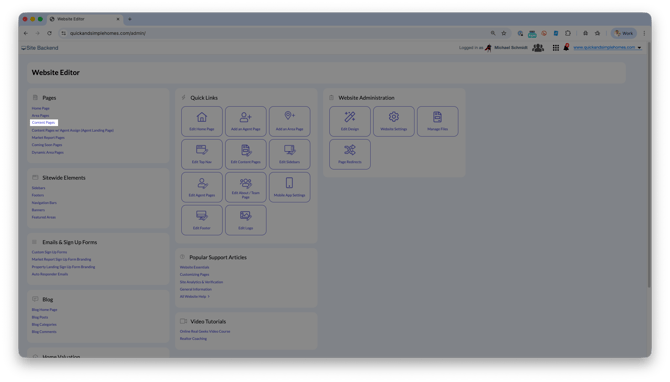Click the Navigation Bars link

[x=44, y=203]
